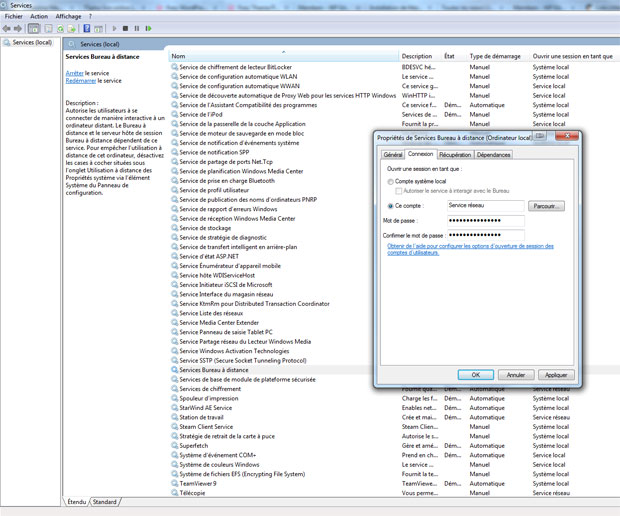
Task: Switch to the Récupération tab
Action: point(454,155)
